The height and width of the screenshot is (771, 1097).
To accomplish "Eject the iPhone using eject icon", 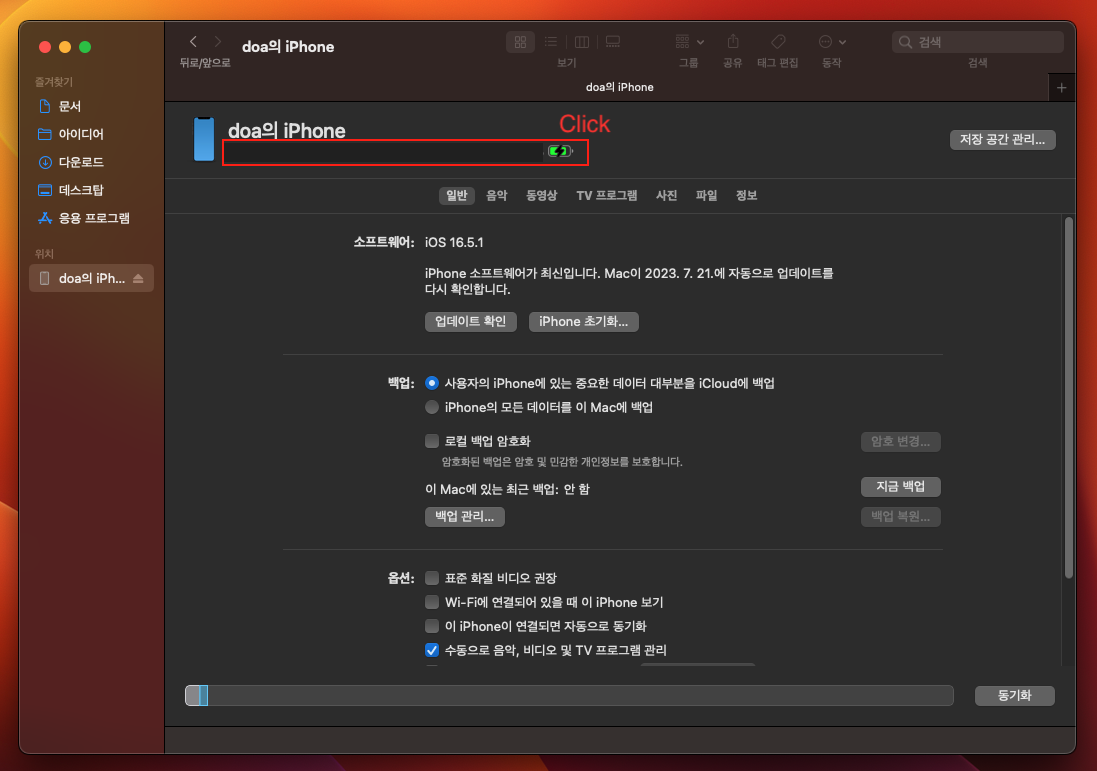I will click(139, 278).
